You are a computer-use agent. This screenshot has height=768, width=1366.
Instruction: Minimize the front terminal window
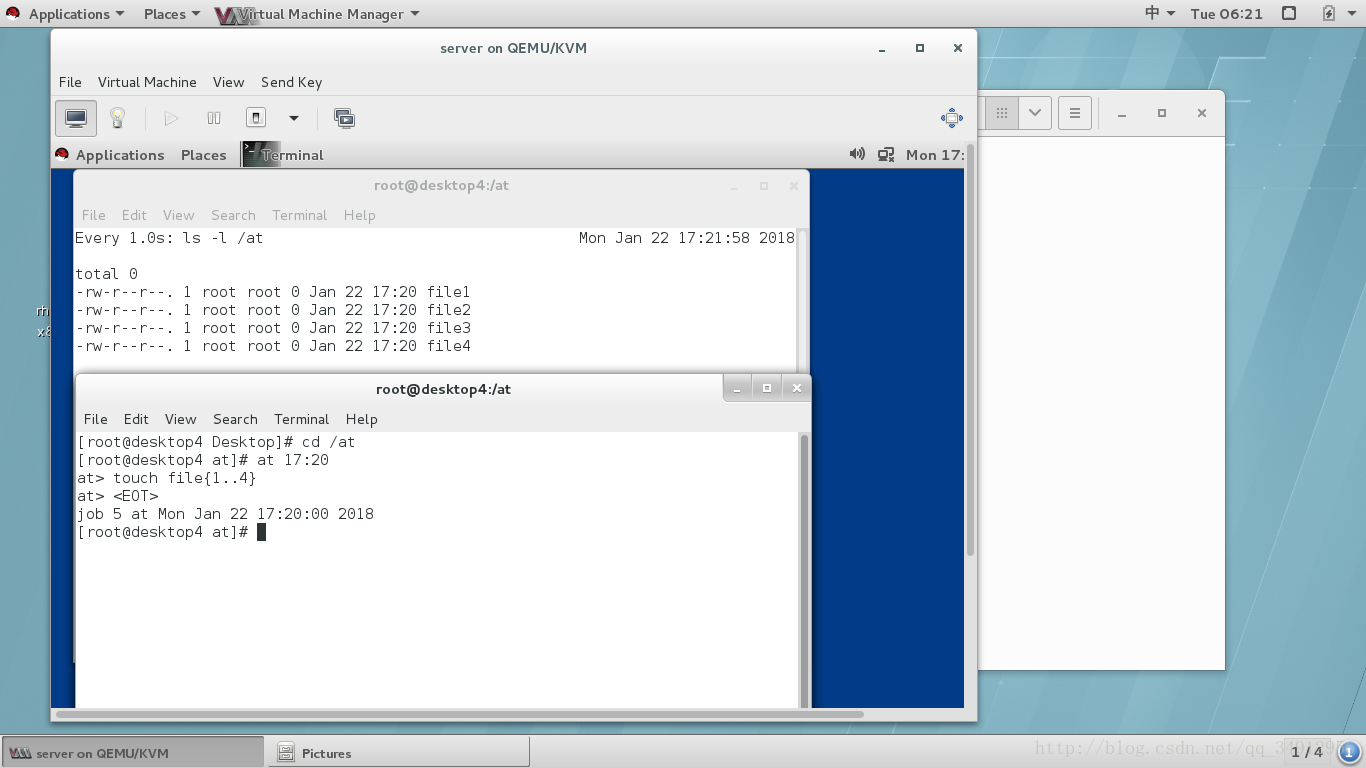point(737,388)
